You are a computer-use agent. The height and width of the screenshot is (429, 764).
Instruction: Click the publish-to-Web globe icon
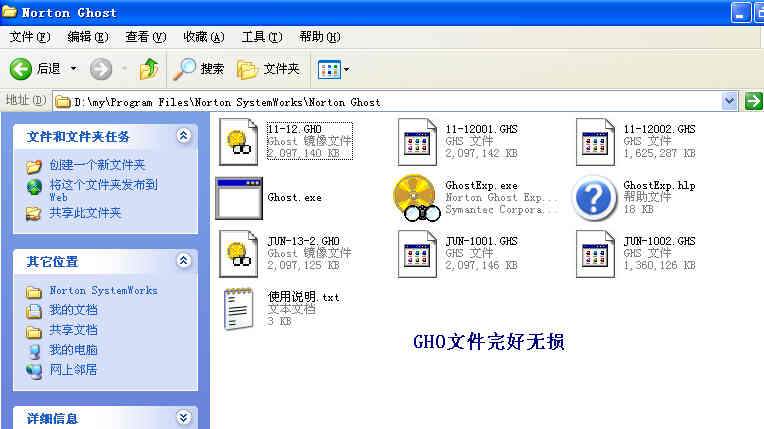pyautogui.click(x=34, y=187)
